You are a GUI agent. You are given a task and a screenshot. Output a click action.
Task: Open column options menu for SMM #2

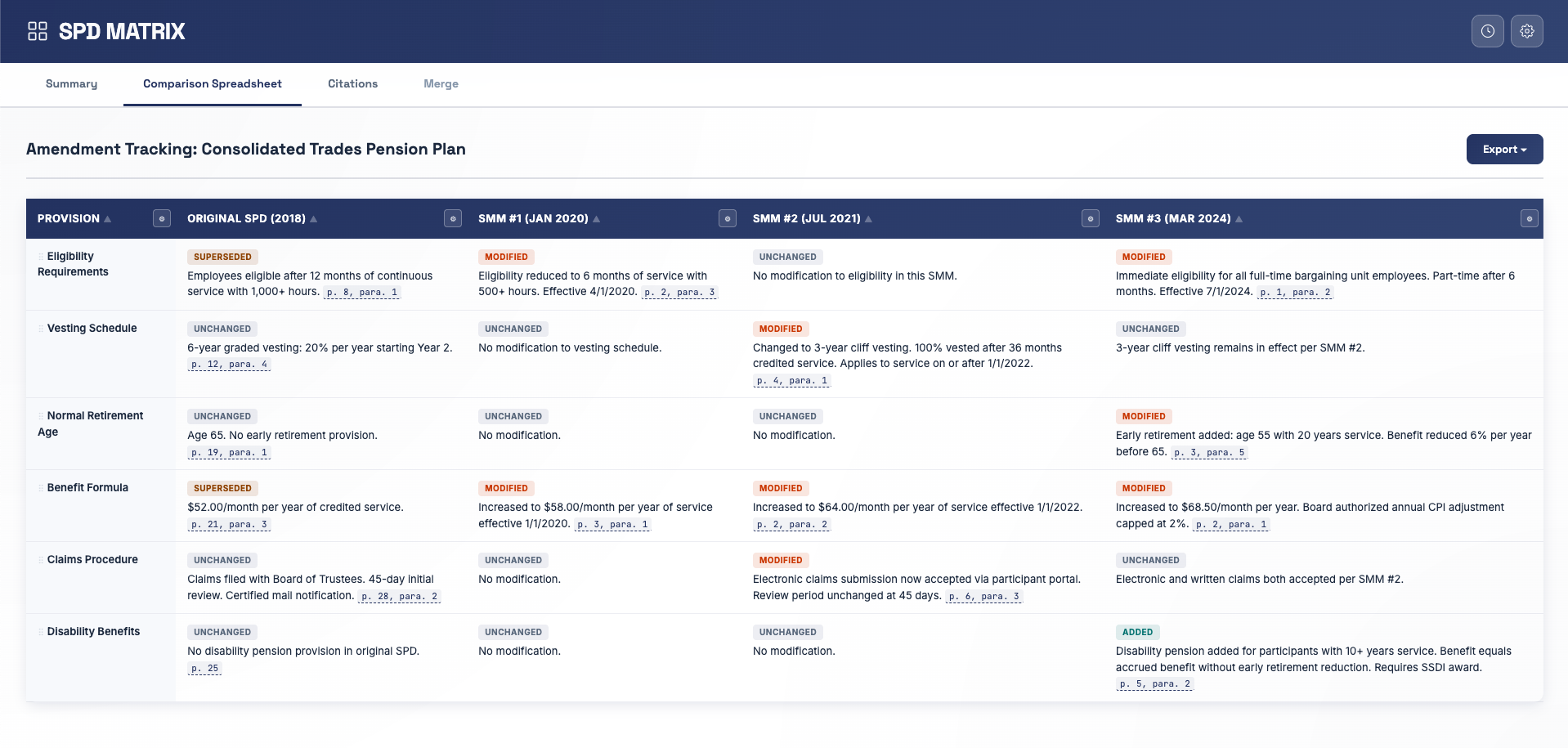(x=1090, y=218)
